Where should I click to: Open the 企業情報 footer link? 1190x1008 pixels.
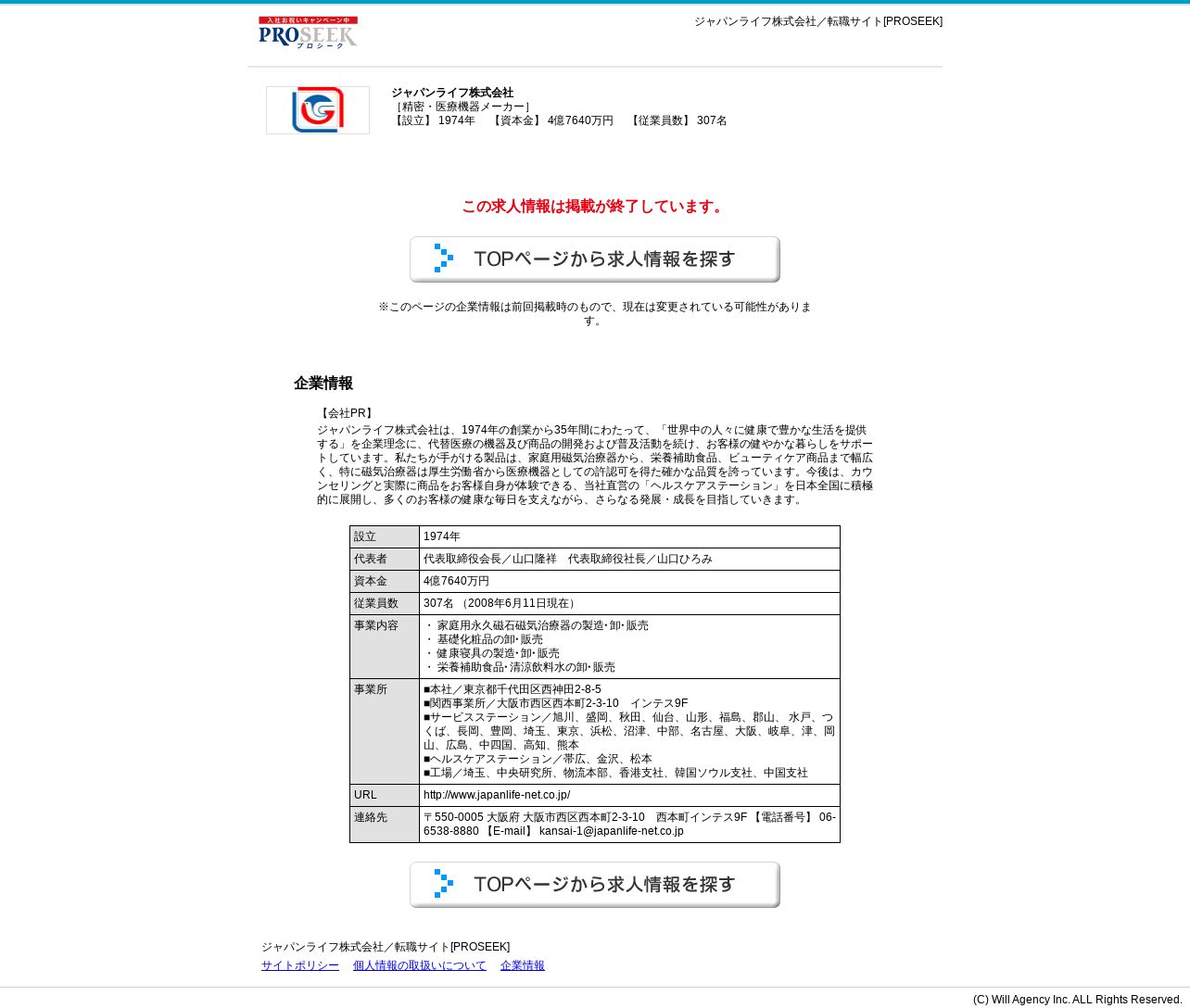[x=523, y=965]
